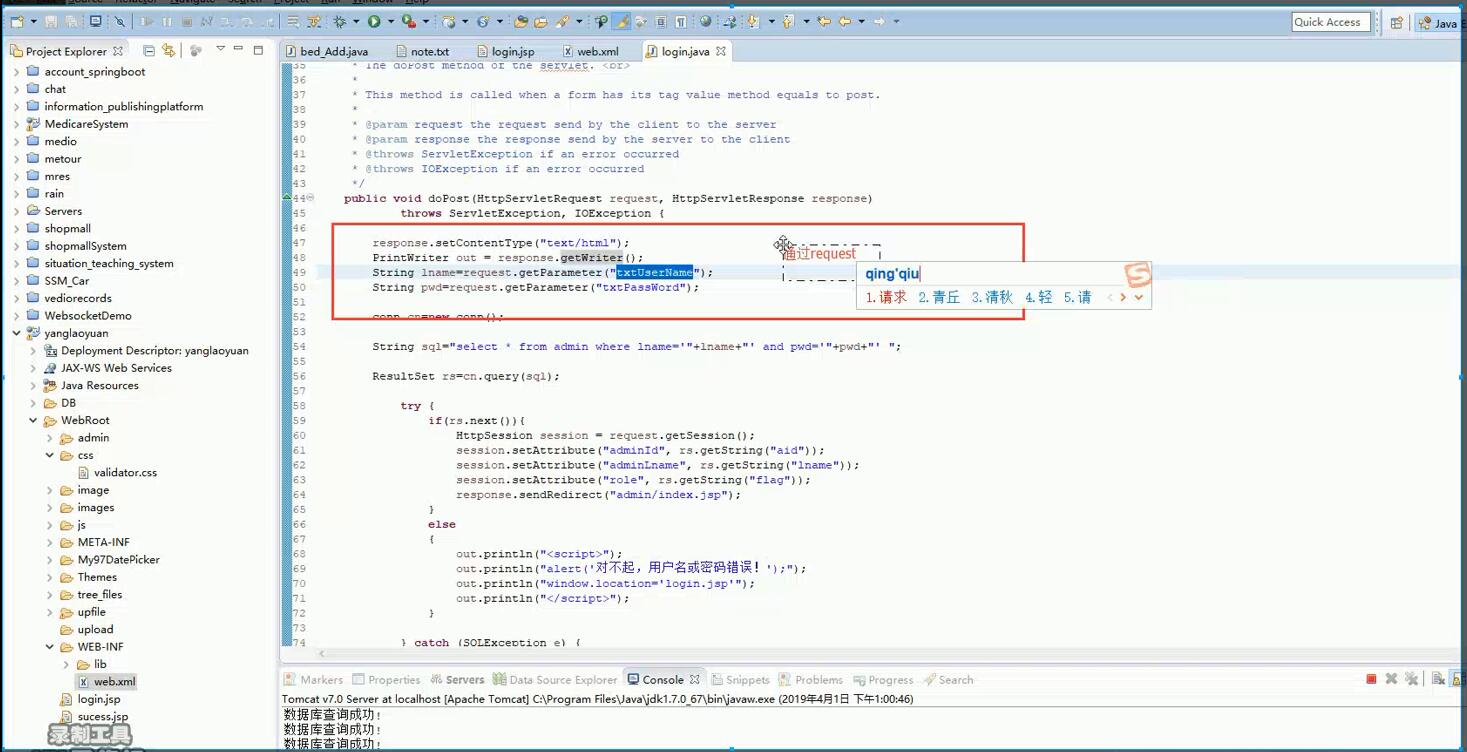1467x752 pixels.
Task: Click the Clear Console icon
Action: click(x=1438, y=679)
